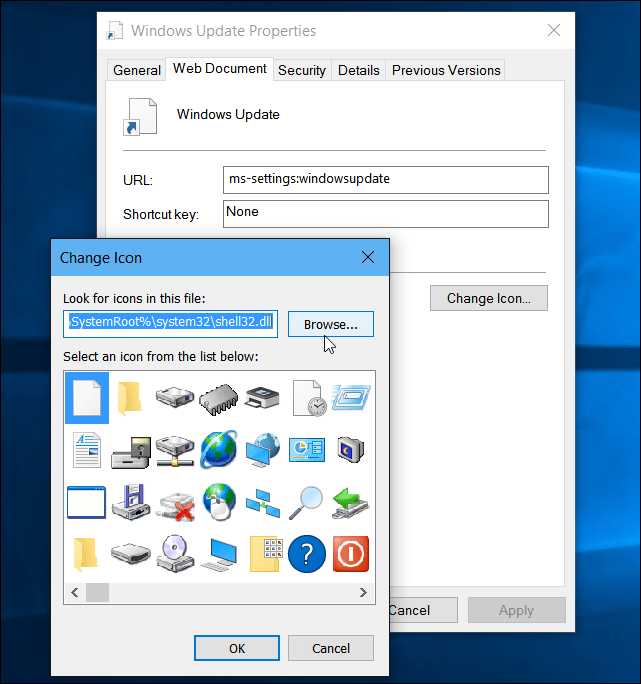Select the printer icon
The height and width of the screenshot is (684, 641).
coord(262,397)
